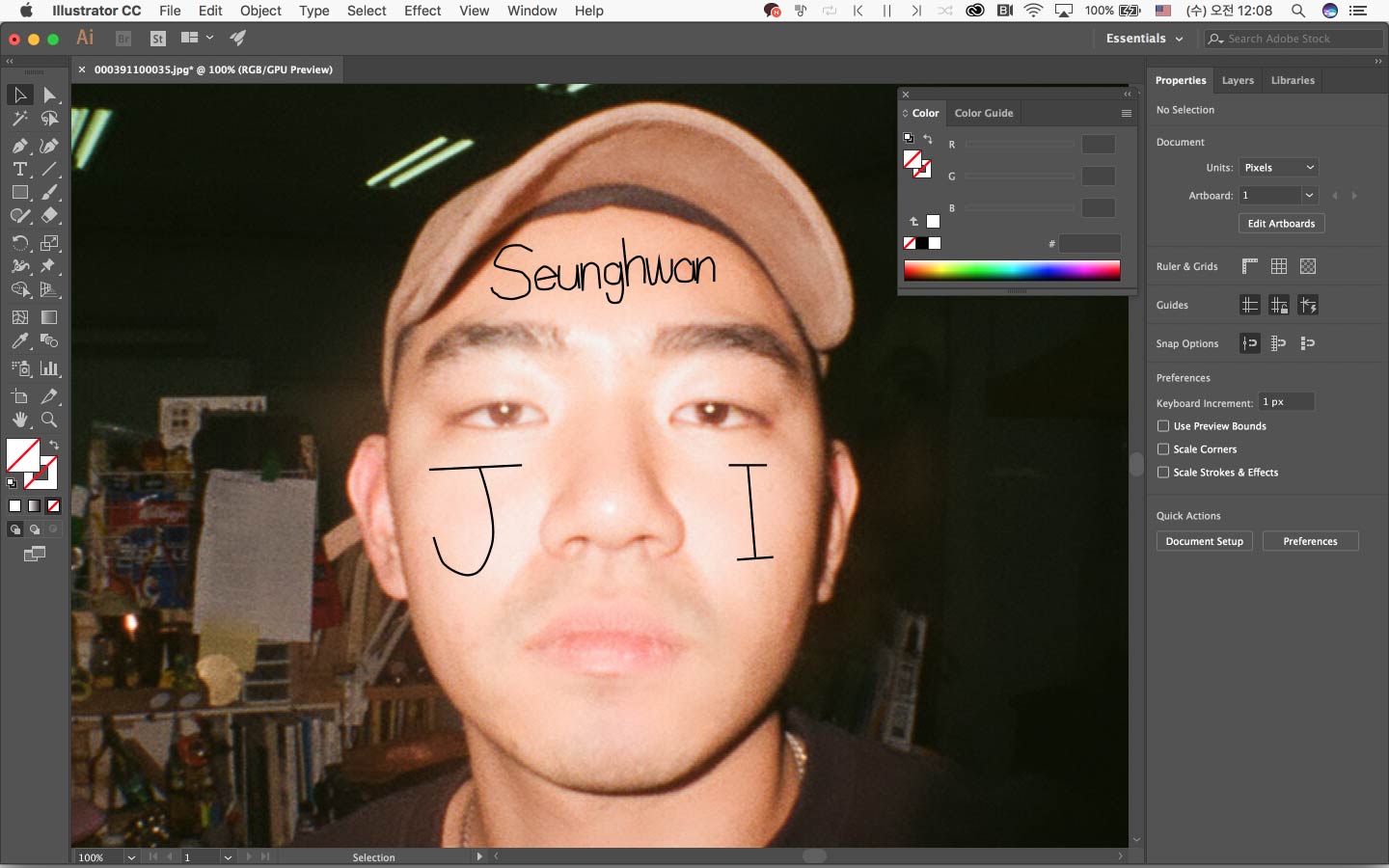The image size is (1389, 868).
Task: Select the Paintbrush tool
Action: 50,193
